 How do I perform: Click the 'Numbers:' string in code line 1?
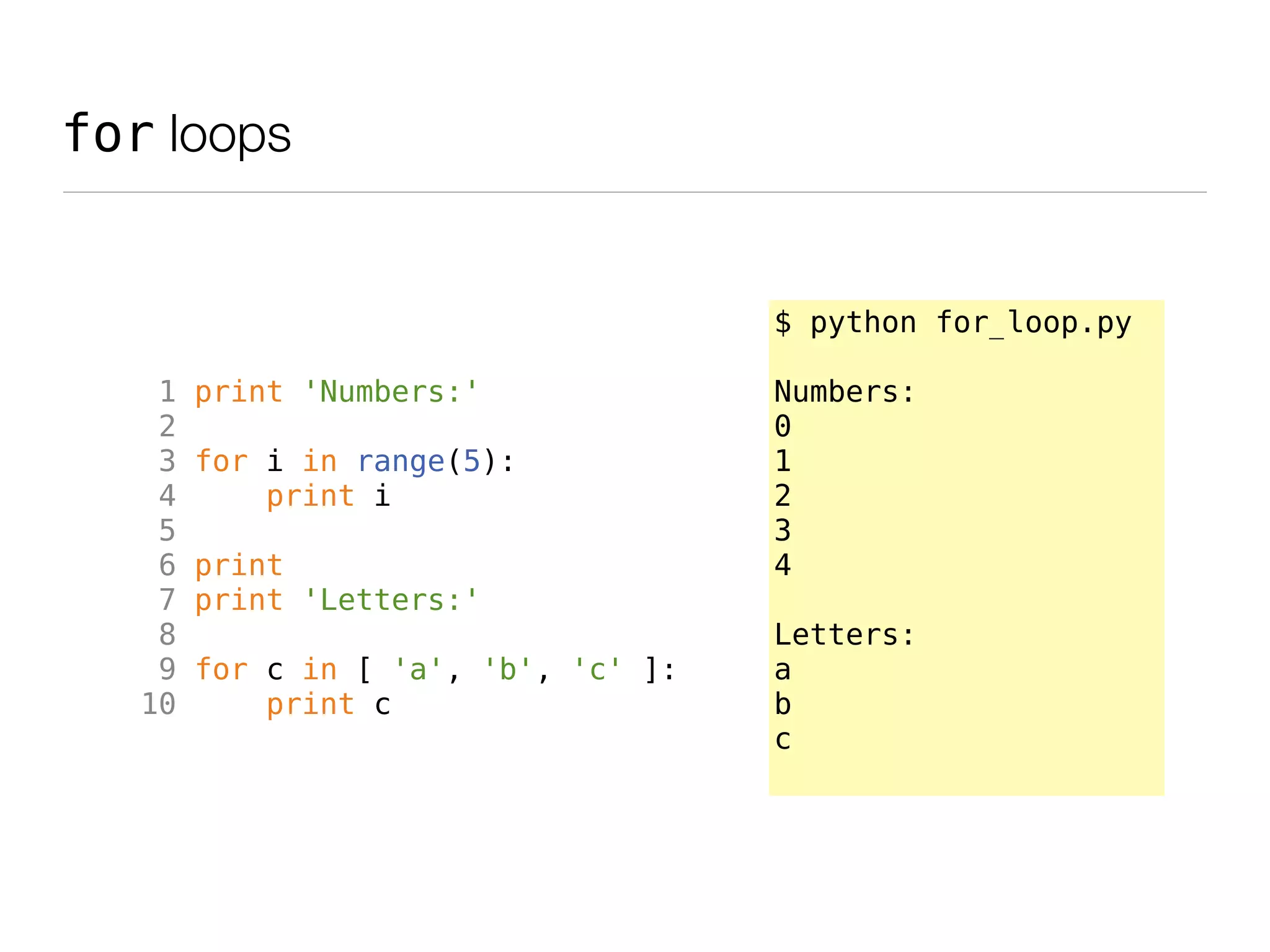391,392
